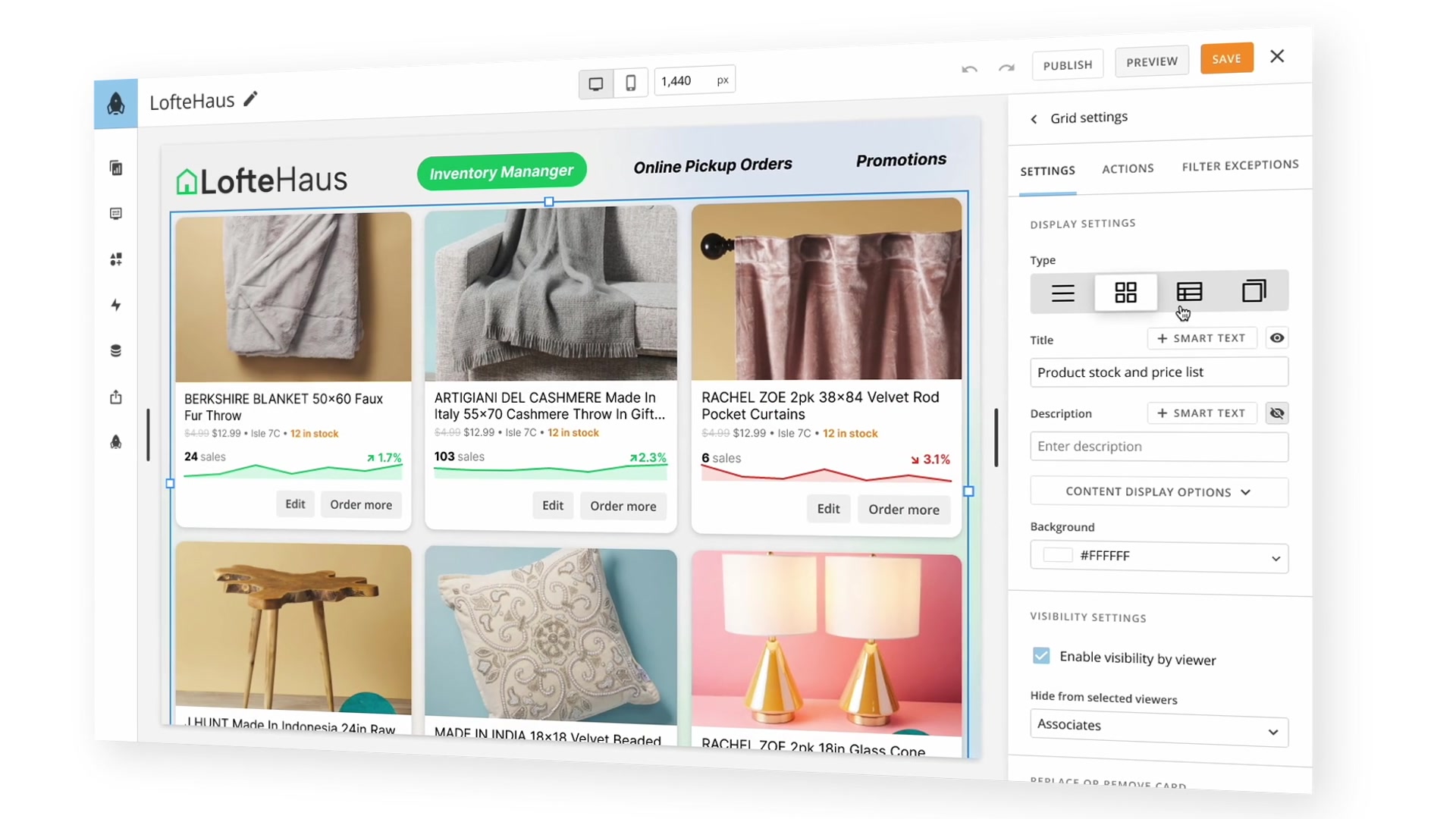Click the Preview button
This screenshot has height=819, width=1456.
point(1152,62)
